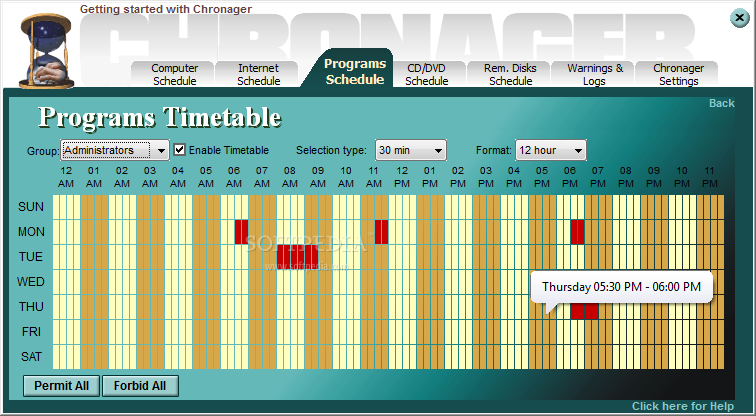This screenshot has height=416, width=756.
Task: Expand the Group dropdown showing Administrators
Action: 115,150
